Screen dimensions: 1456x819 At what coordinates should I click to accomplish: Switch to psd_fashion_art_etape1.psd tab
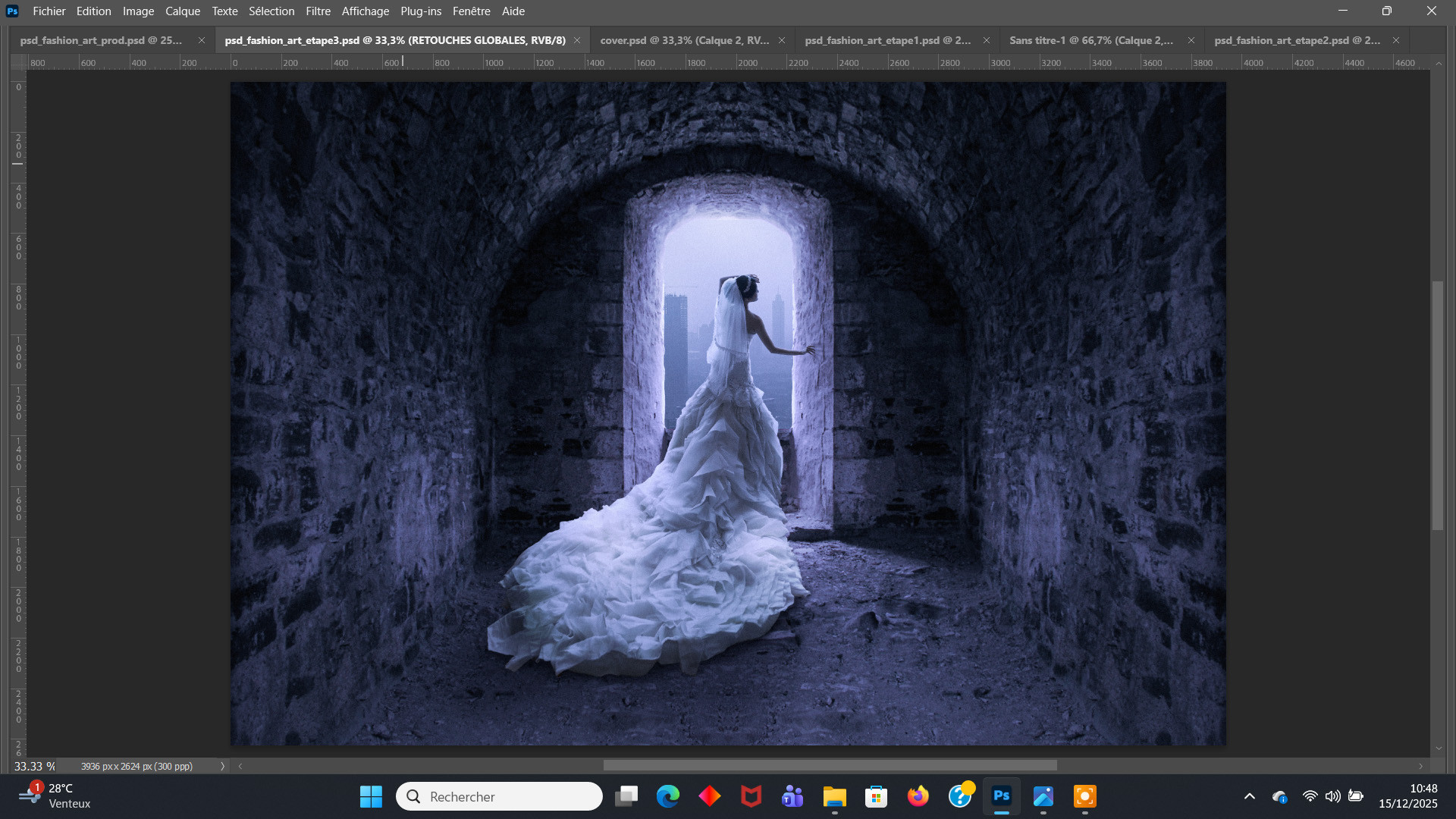pyautogui.click(x=887, y=40)
